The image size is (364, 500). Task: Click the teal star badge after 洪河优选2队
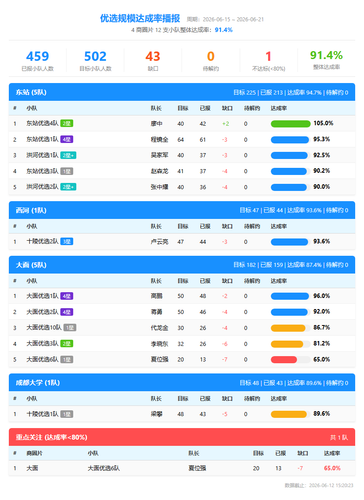point(68,187)
